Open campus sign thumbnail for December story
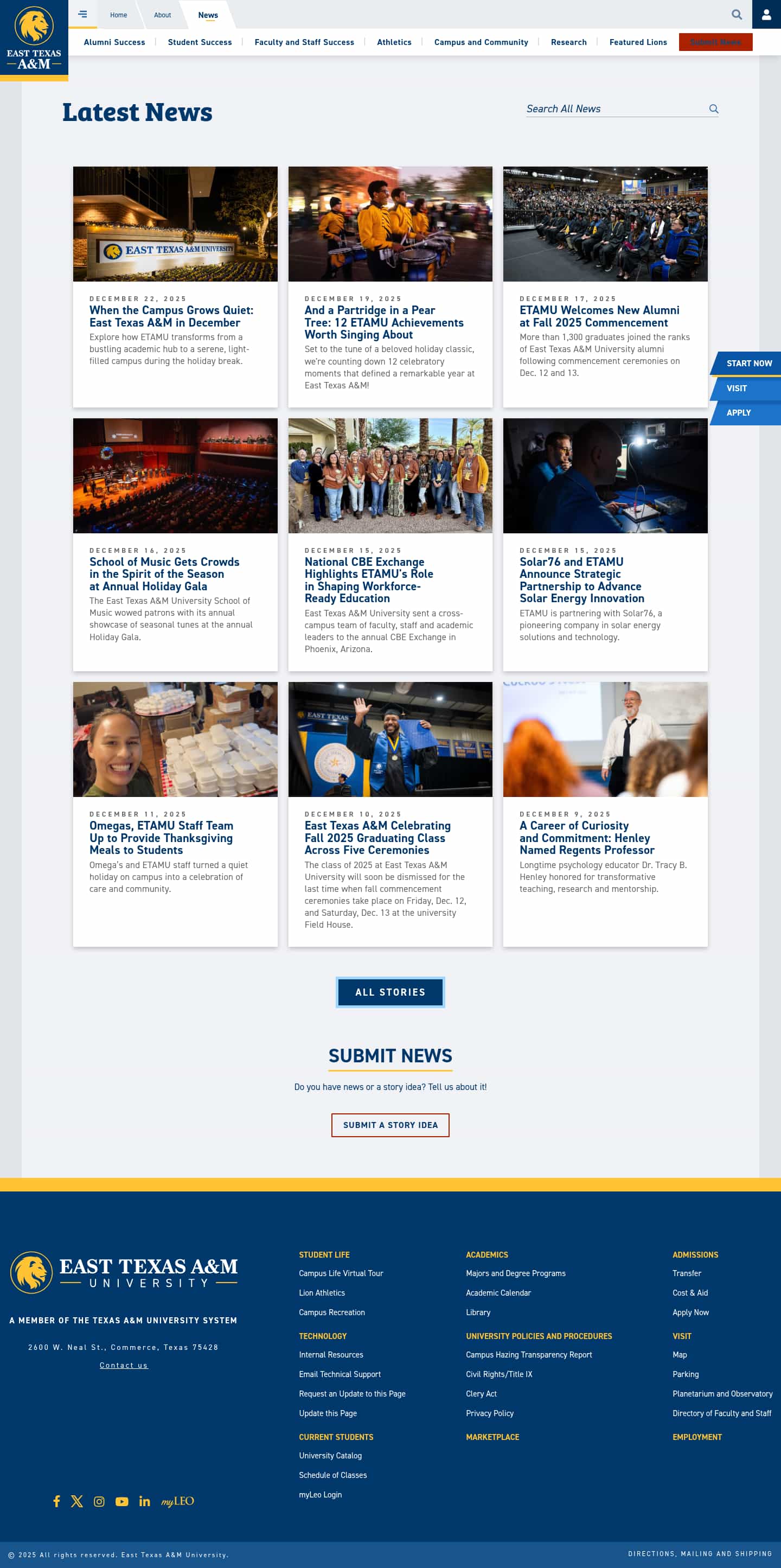The image size is (781, 1568). [175, 224]
